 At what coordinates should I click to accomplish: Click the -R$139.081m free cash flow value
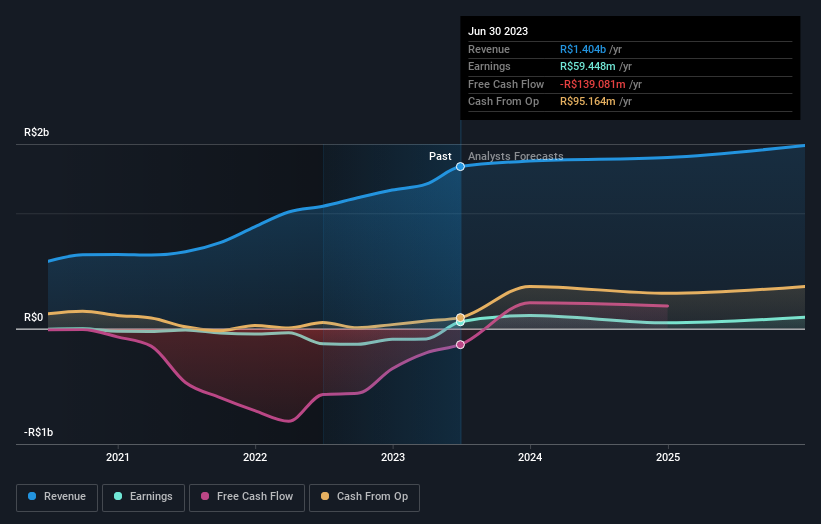[593, 84]
